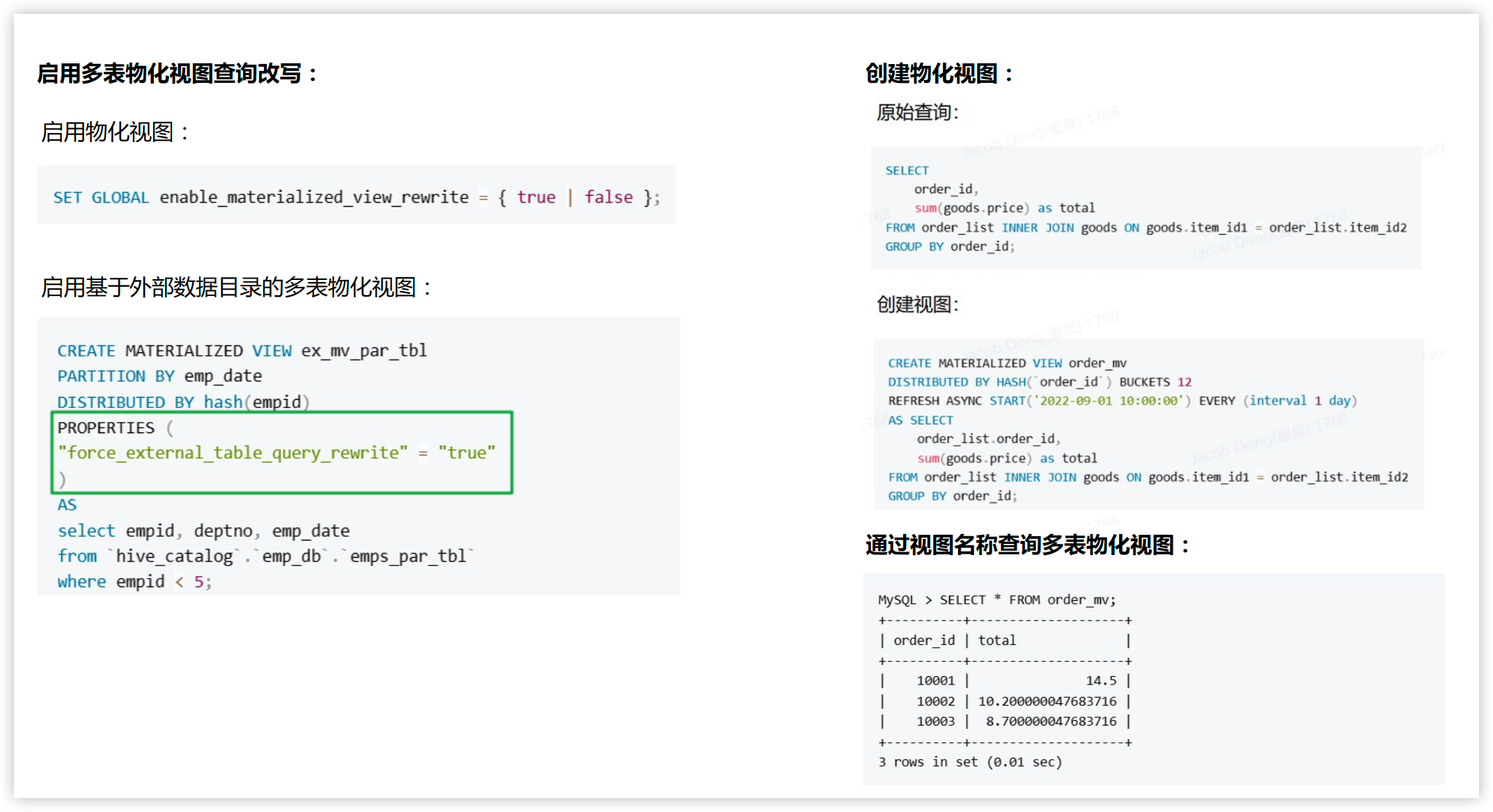
Task: Click the BUCKETS 12 value
Action: tap(1184, 382)
